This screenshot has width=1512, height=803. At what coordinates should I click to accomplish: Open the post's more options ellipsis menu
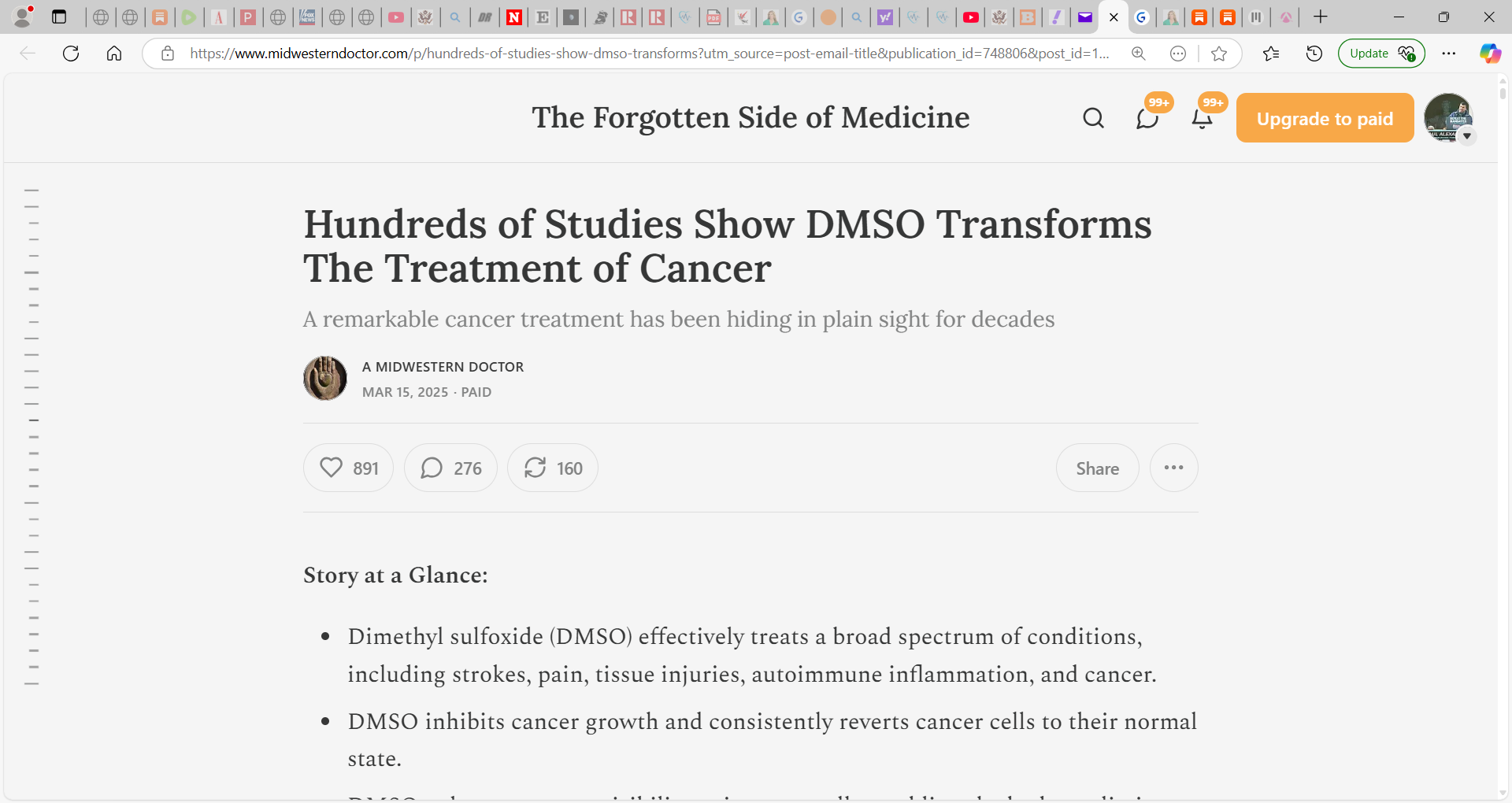pos(1173,468)
